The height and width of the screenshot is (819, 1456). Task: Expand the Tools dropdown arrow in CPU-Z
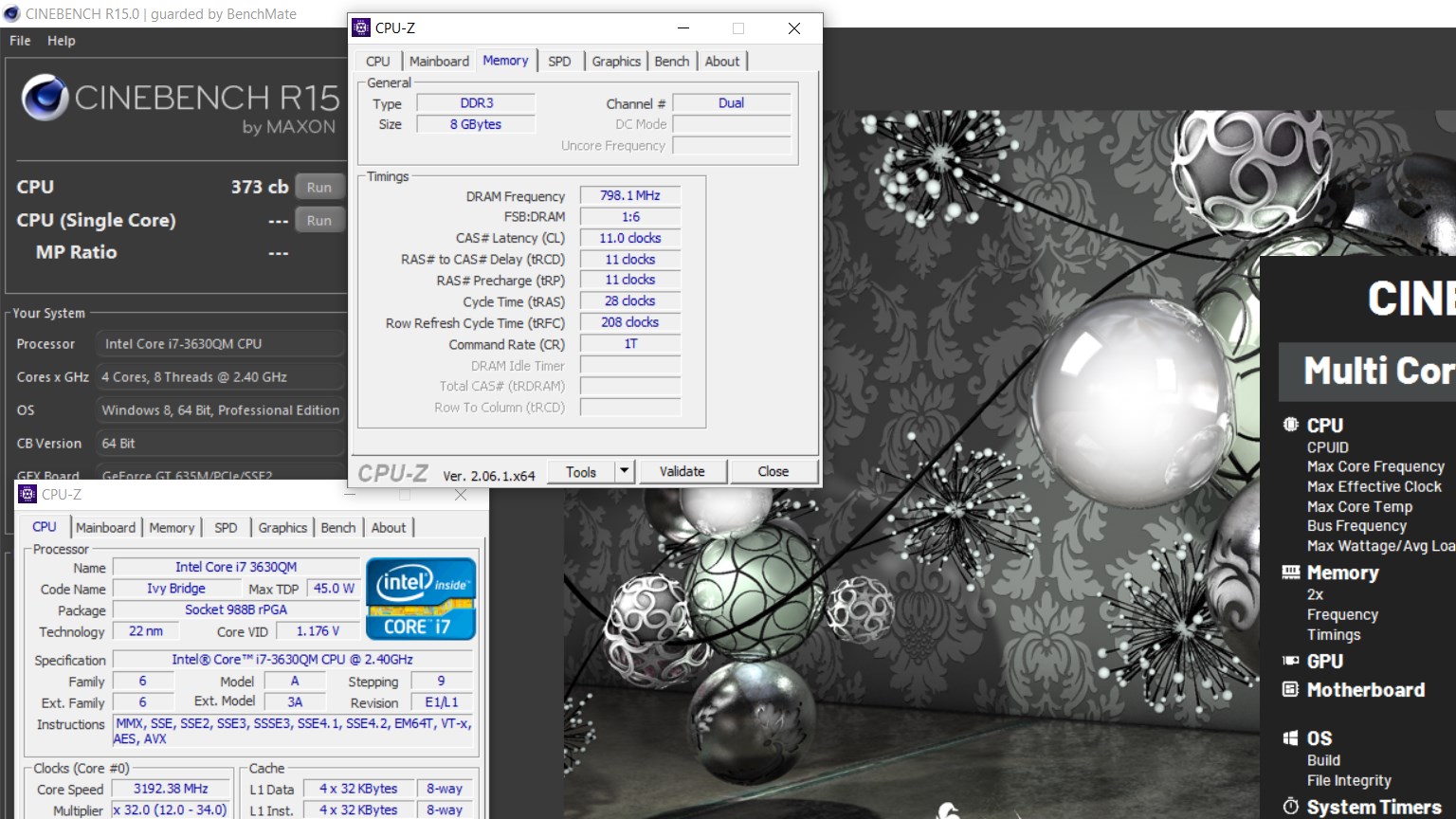624,471
